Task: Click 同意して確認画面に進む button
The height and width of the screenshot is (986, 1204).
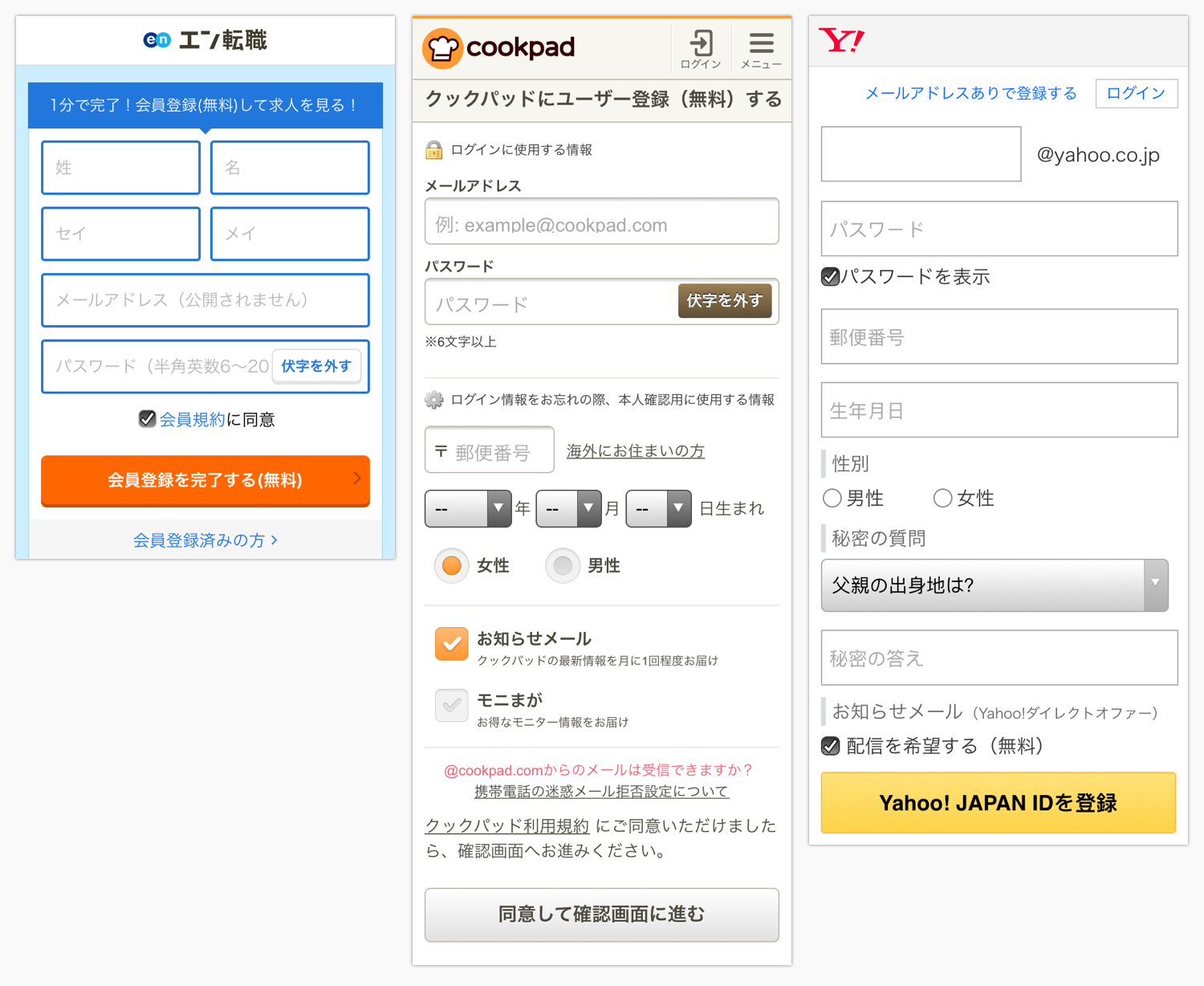Action: click(x=602, y=915)
